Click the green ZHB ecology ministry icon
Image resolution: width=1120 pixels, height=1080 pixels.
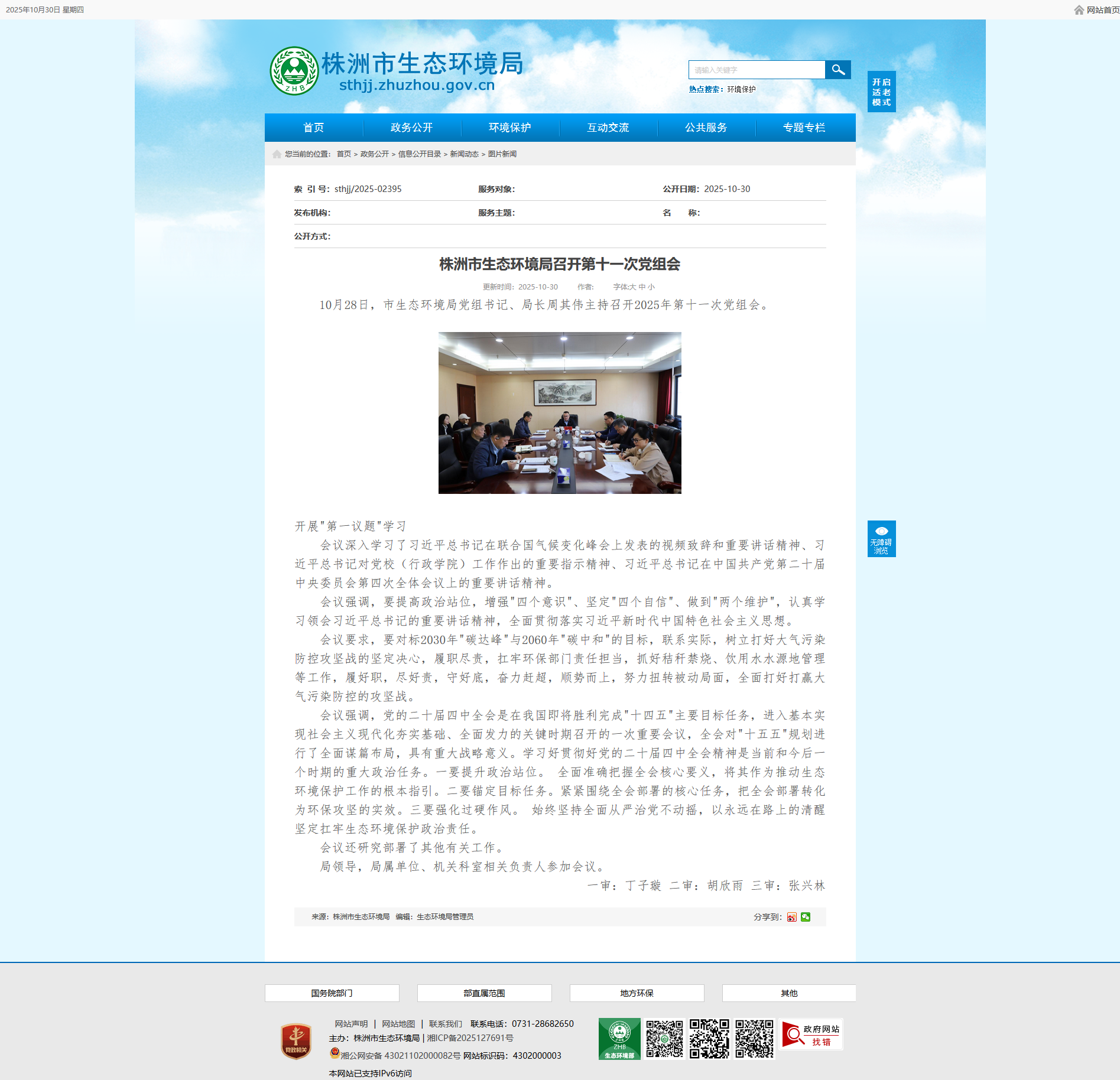(619, 1039)
